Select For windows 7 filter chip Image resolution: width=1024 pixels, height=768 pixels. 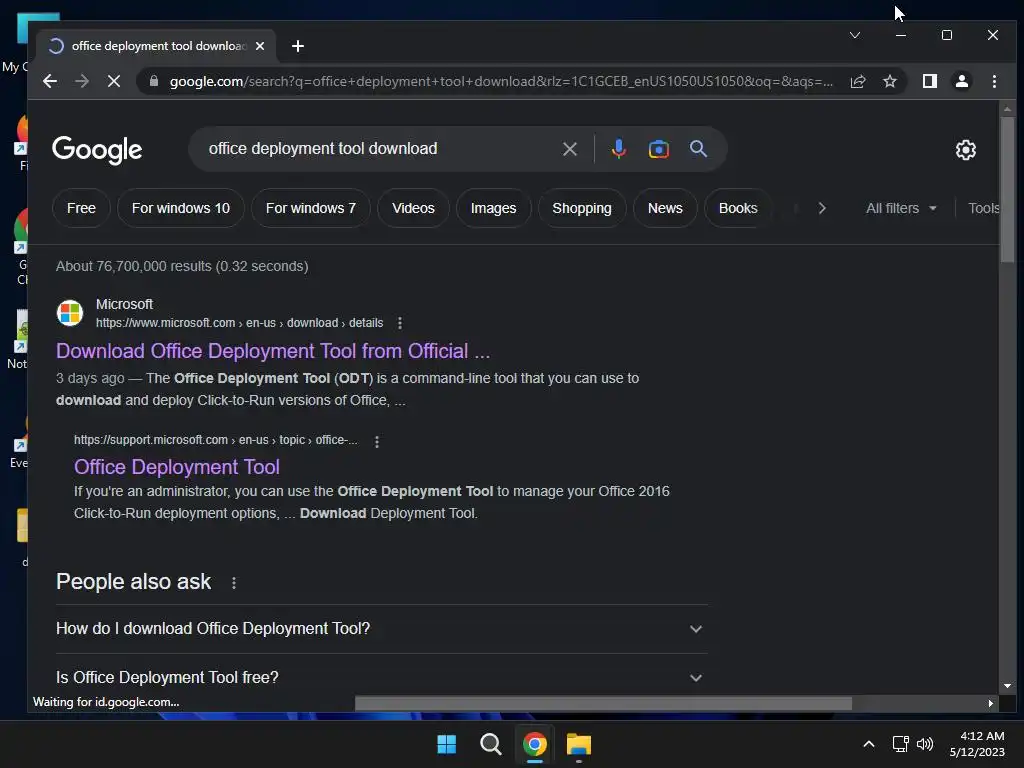(x=311, y=208)
